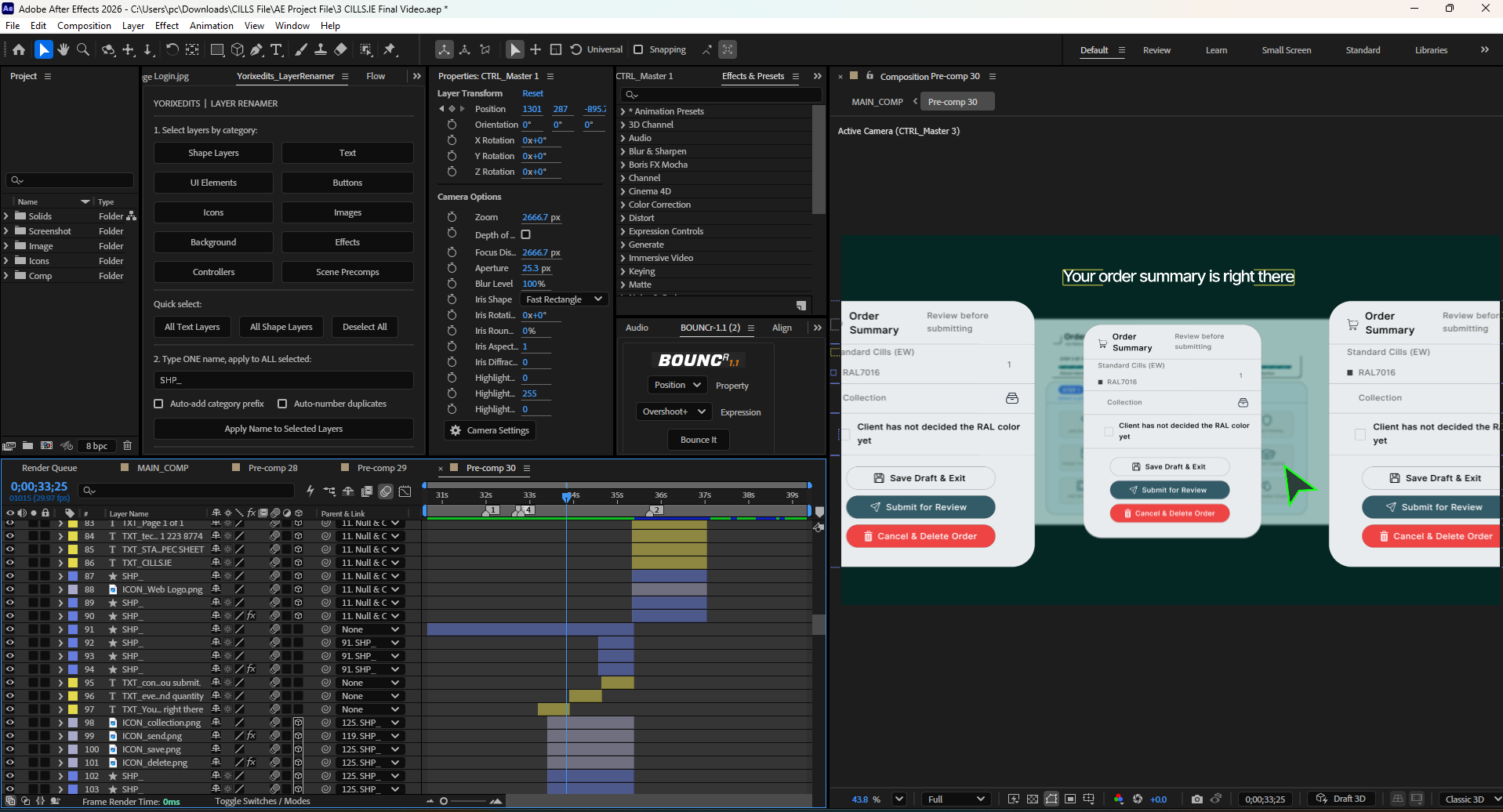The height and width of the screenshot is (812, 1503).
Task: Select the Home icon in toolbar
Action: coord(19,49)
